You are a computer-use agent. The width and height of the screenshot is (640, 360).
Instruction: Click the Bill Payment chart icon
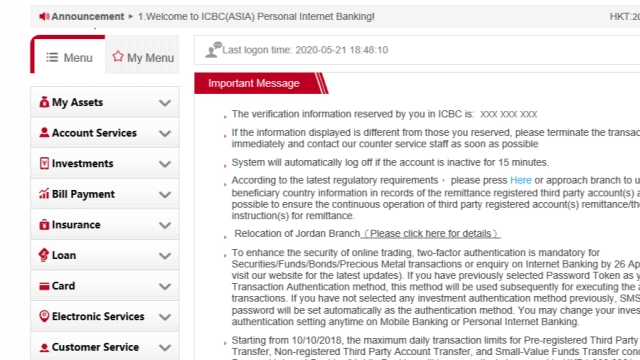coord(44,194)
